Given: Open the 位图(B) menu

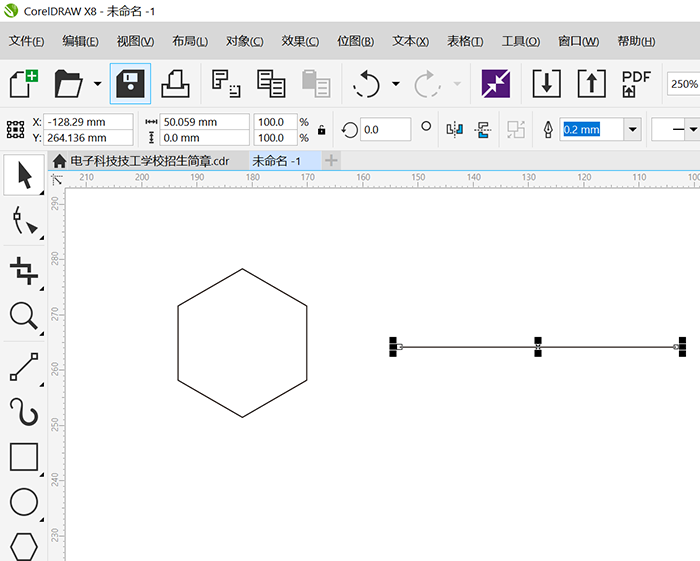Looking at the screenshot, I should (355, 41).
